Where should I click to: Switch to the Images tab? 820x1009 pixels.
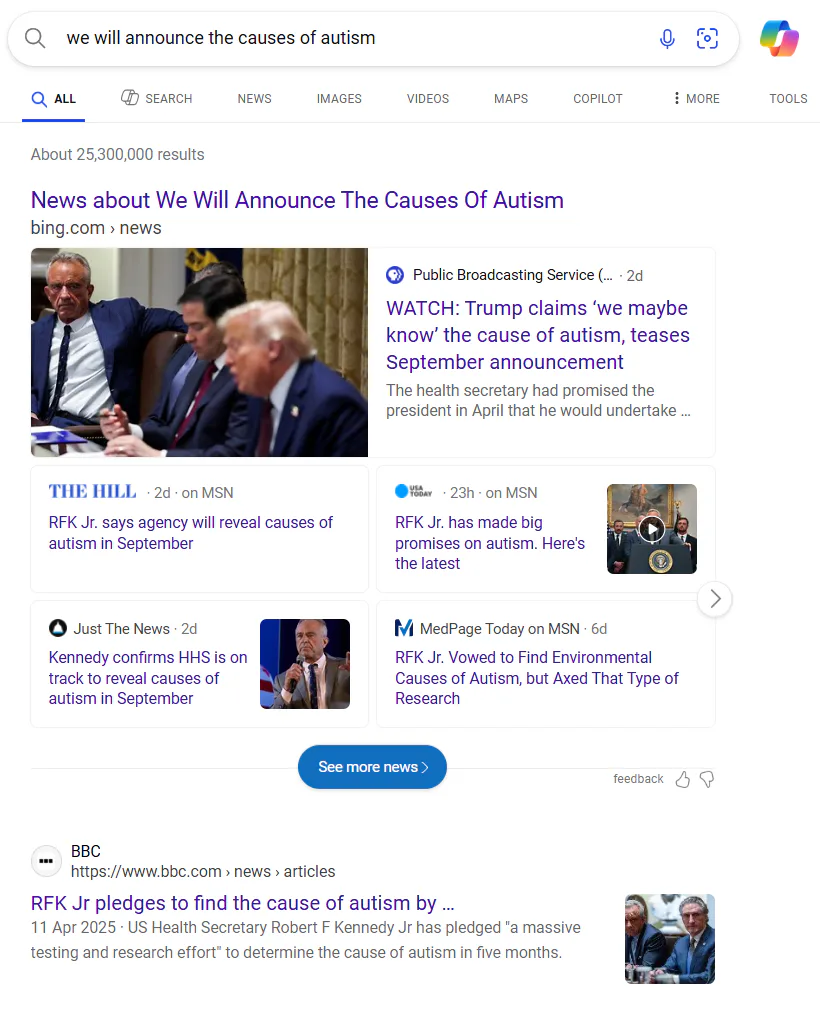pos(339,98)
